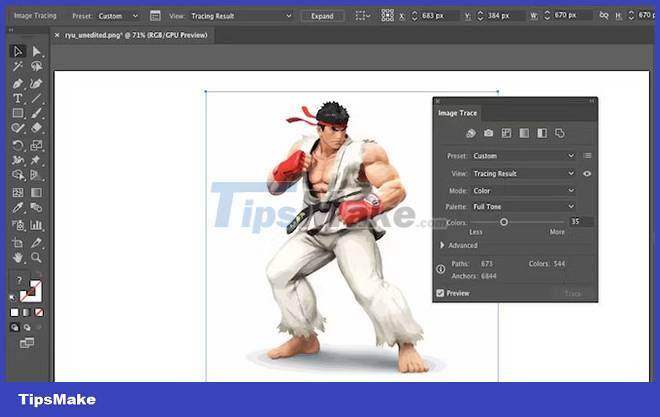Image resolution: width=660 pixels, height=417 pixels.
Task: Click the Colors value field showing 35
Action: (x=581, y=221)
